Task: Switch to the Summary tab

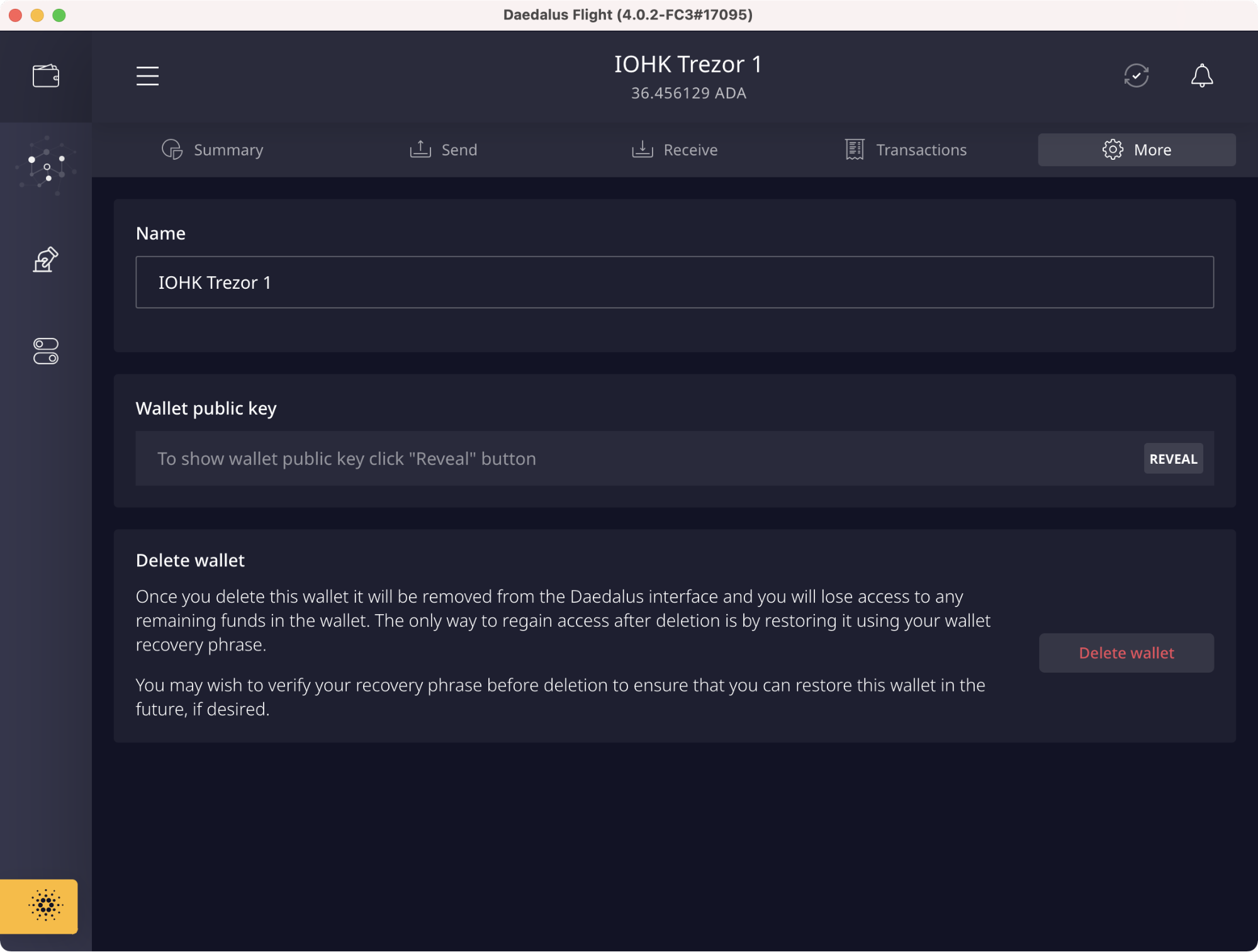Action: (x=213, y=150)
